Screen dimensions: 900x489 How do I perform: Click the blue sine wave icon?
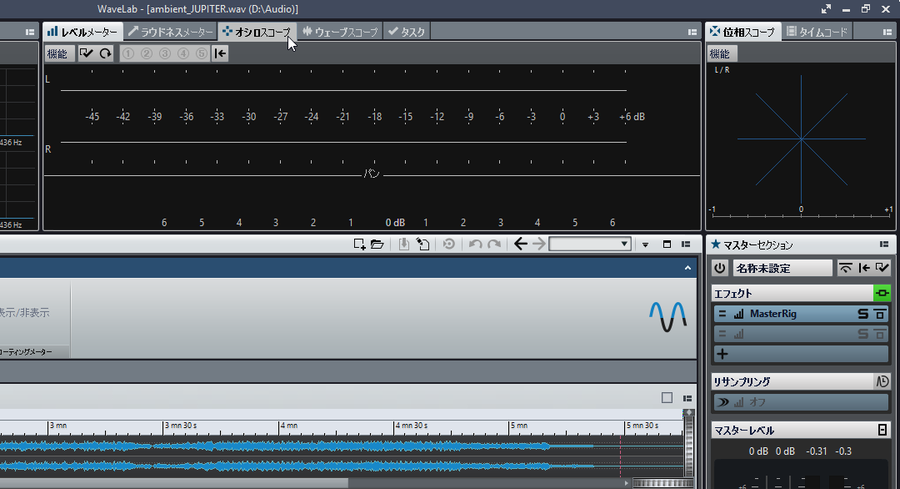[668, 317]
